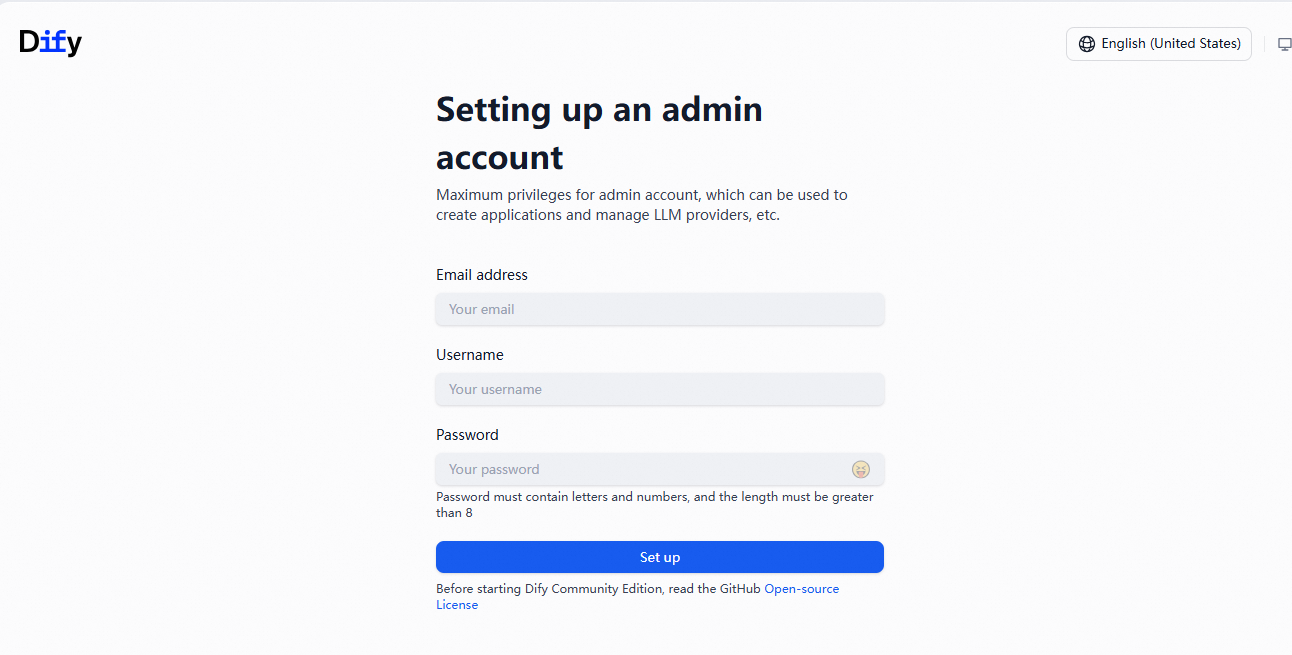Open the English (United States) language dropdown

[x=1158, y=44]
